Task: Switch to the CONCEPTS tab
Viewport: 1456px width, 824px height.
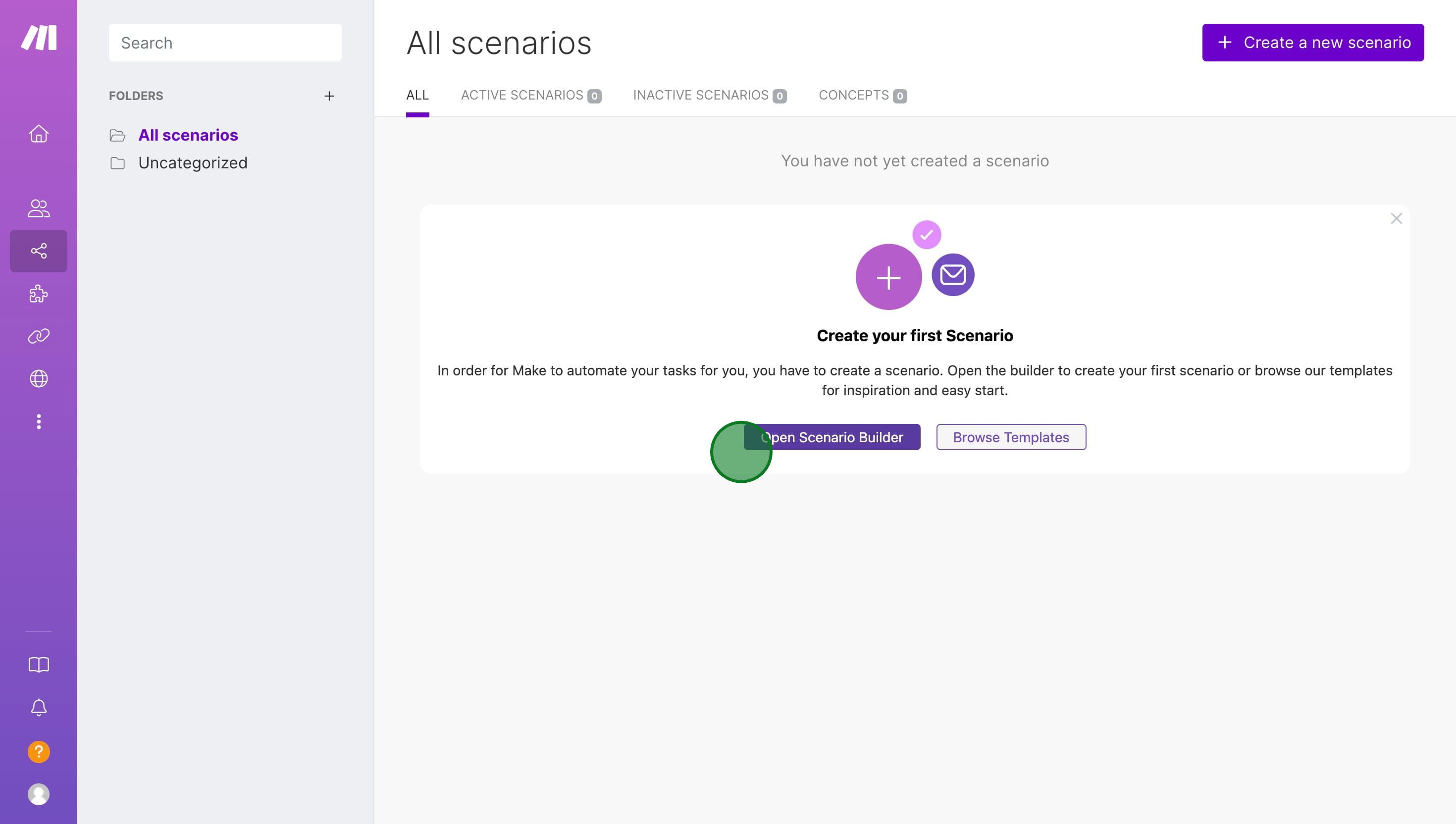Action: [862, 95]
